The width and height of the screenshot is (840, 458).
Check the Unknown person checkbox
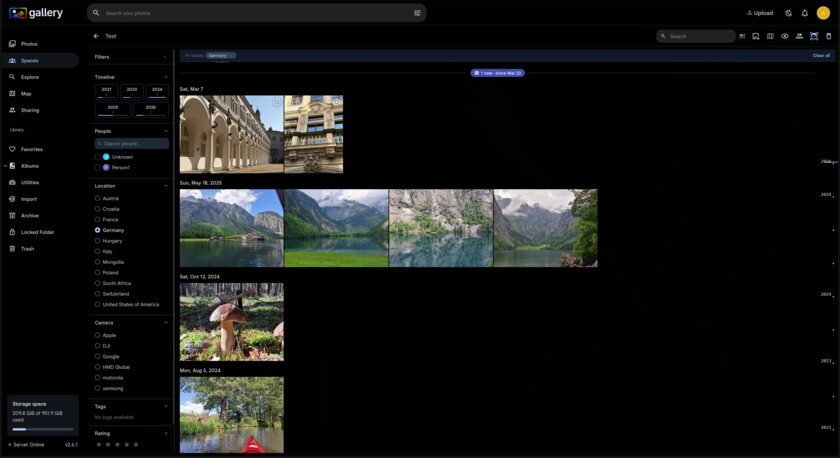pos(98,157)
